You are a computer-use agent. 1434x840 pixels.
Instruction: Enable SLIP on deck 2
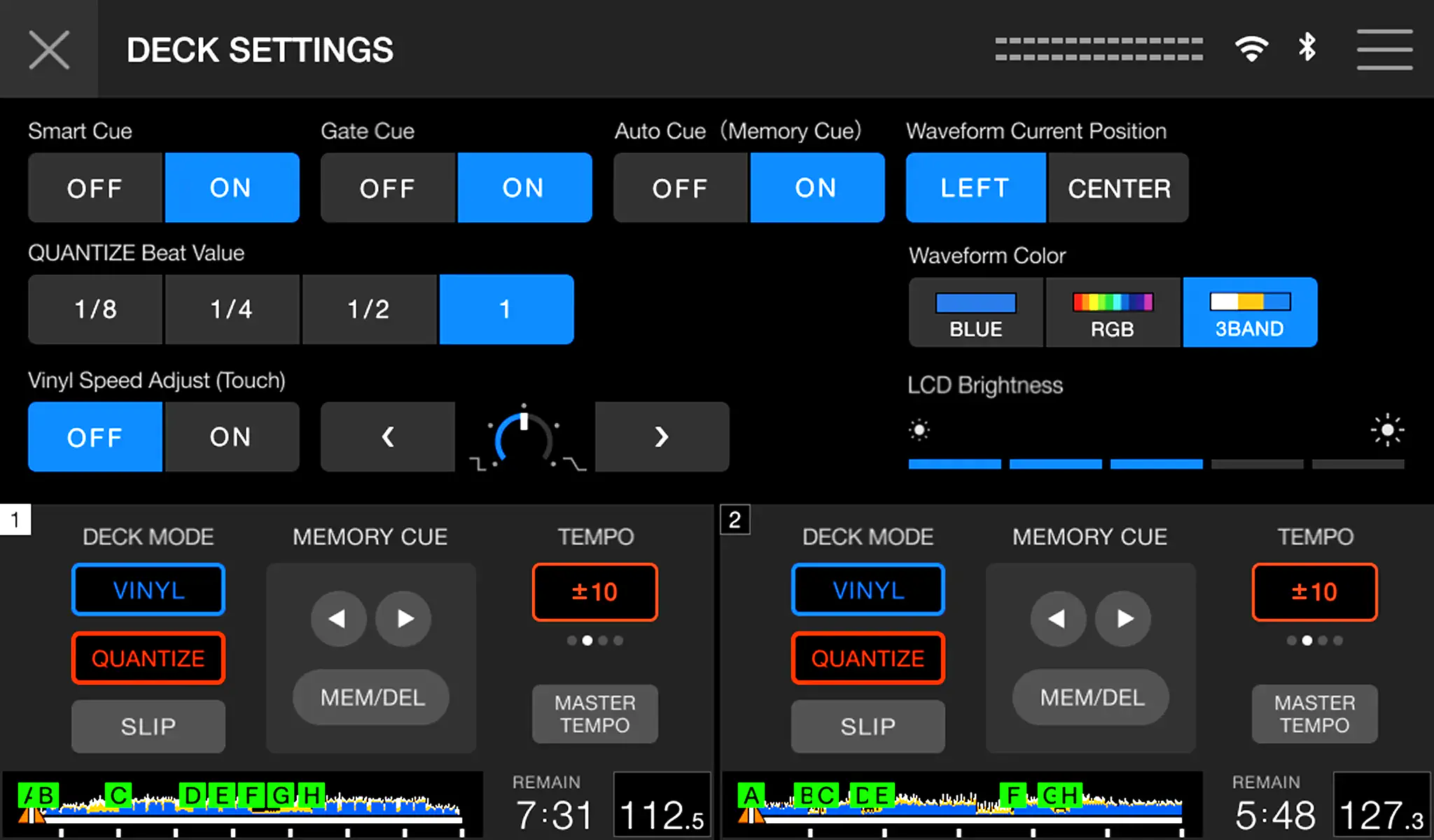coord(868,727)
